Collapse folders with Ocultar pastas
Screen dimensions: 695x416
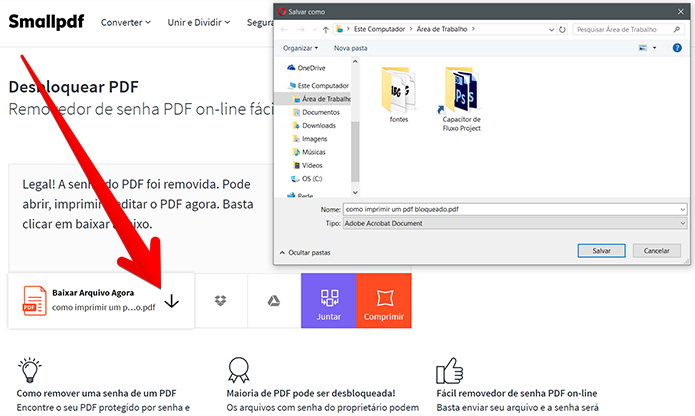(x=305, y=253)
